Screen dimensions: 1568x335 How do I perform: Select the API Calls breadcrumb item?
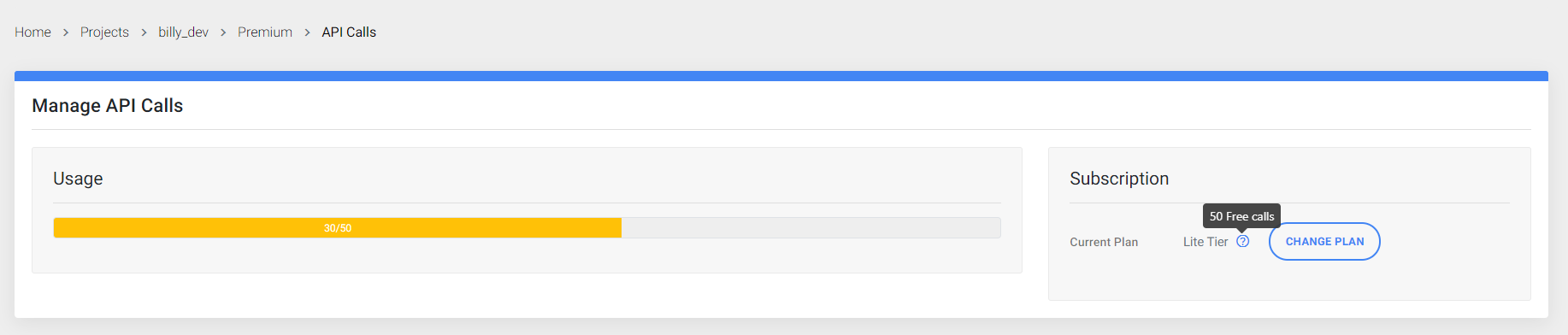pyautogui.click(x=349, y=32)
